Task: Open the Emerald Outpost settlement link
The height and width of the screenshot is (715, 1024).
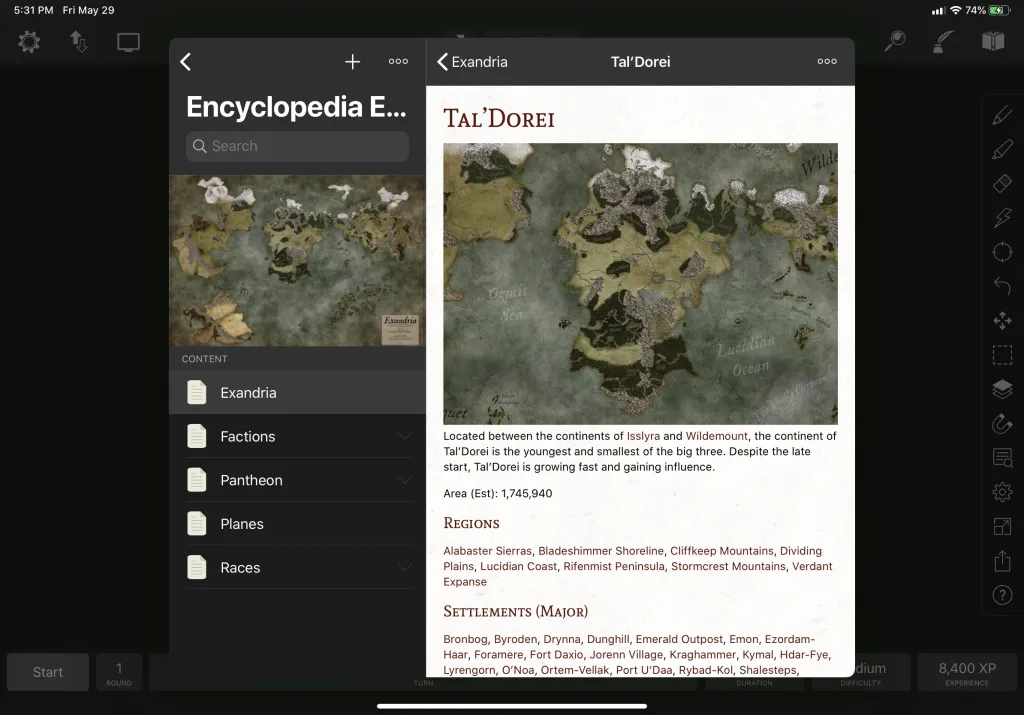Action: coord(679,639)
